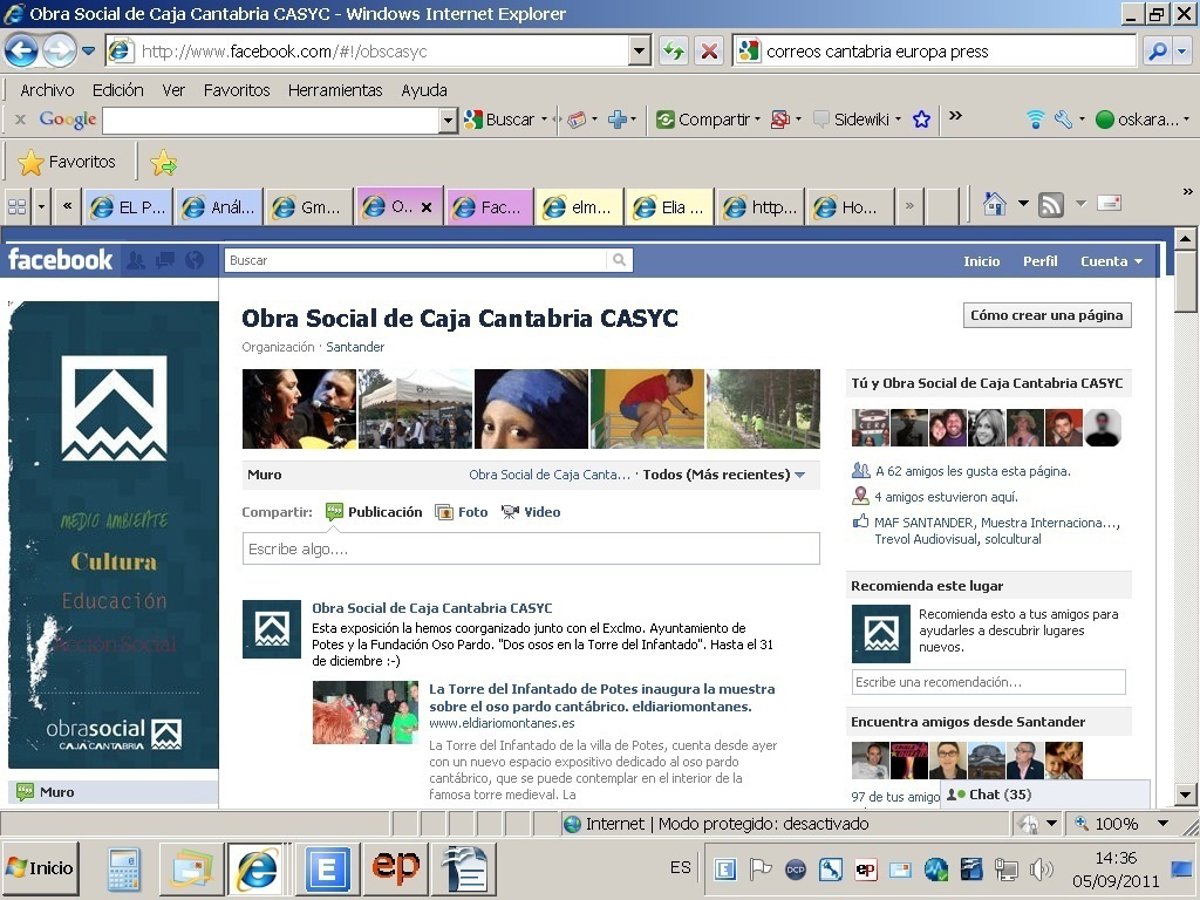Click the Facebook search magnifier icon
The image size is (1200, 900).
(619, 260)
